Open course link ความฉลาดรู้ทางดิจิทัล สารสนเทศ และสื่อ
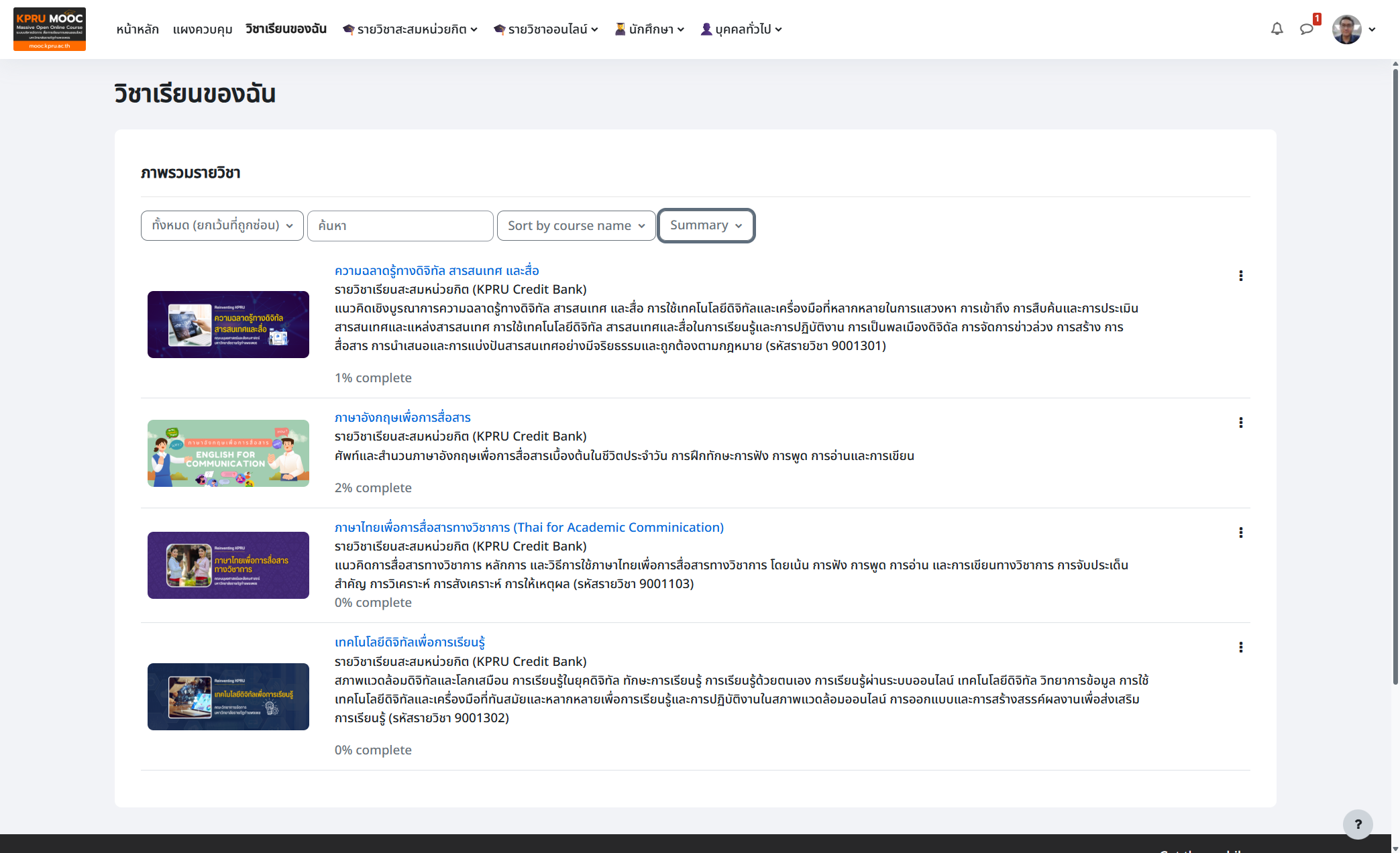This screenshot has height=853, width=1400. 437,270
